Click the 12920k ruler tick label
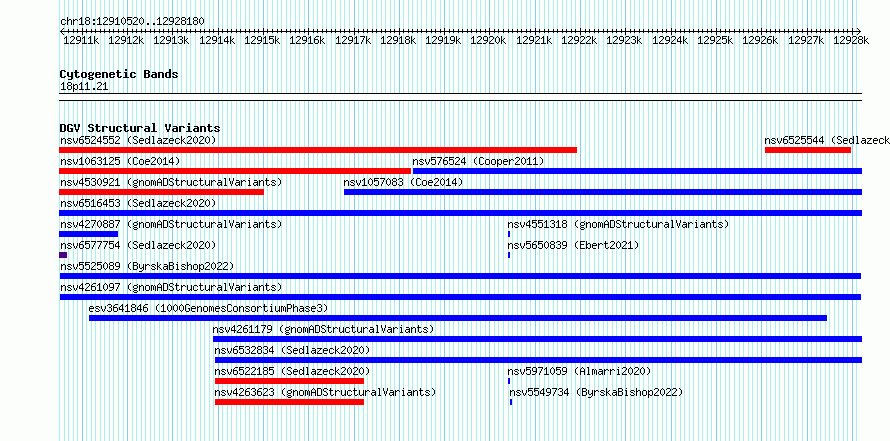The width and height of the screenshot is (890, 441). (489, 40)
